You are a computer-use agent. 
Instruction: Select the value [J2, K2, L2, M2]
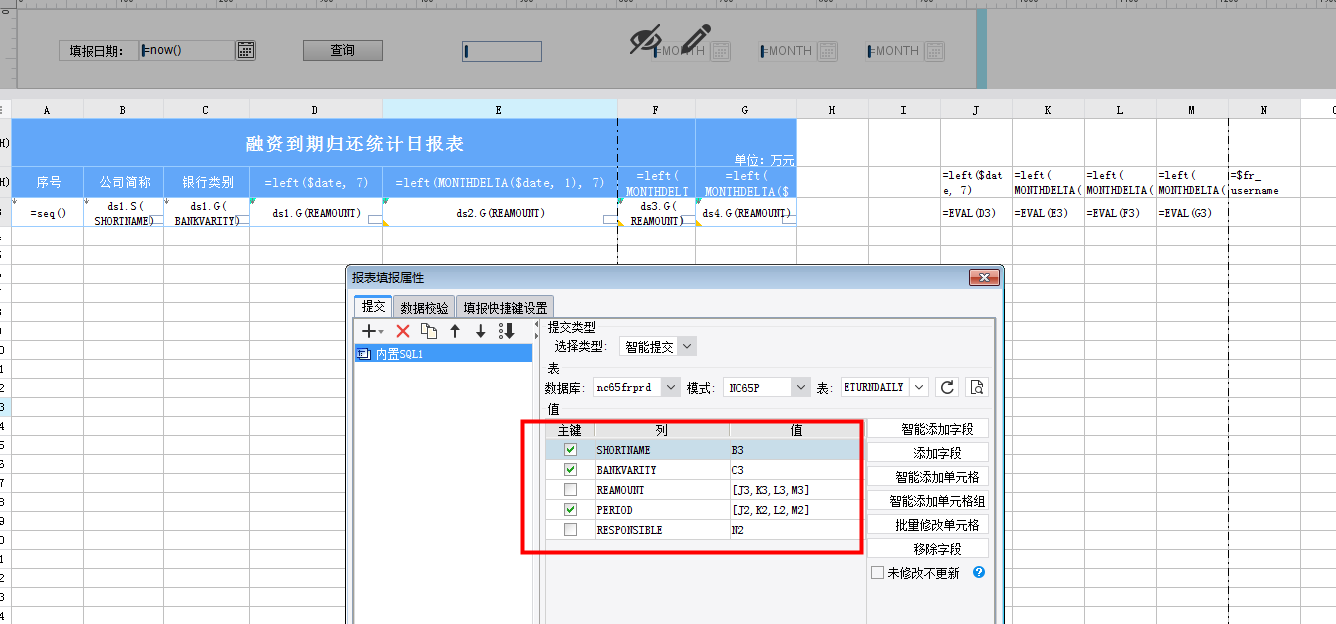click(x=794, y=510)
